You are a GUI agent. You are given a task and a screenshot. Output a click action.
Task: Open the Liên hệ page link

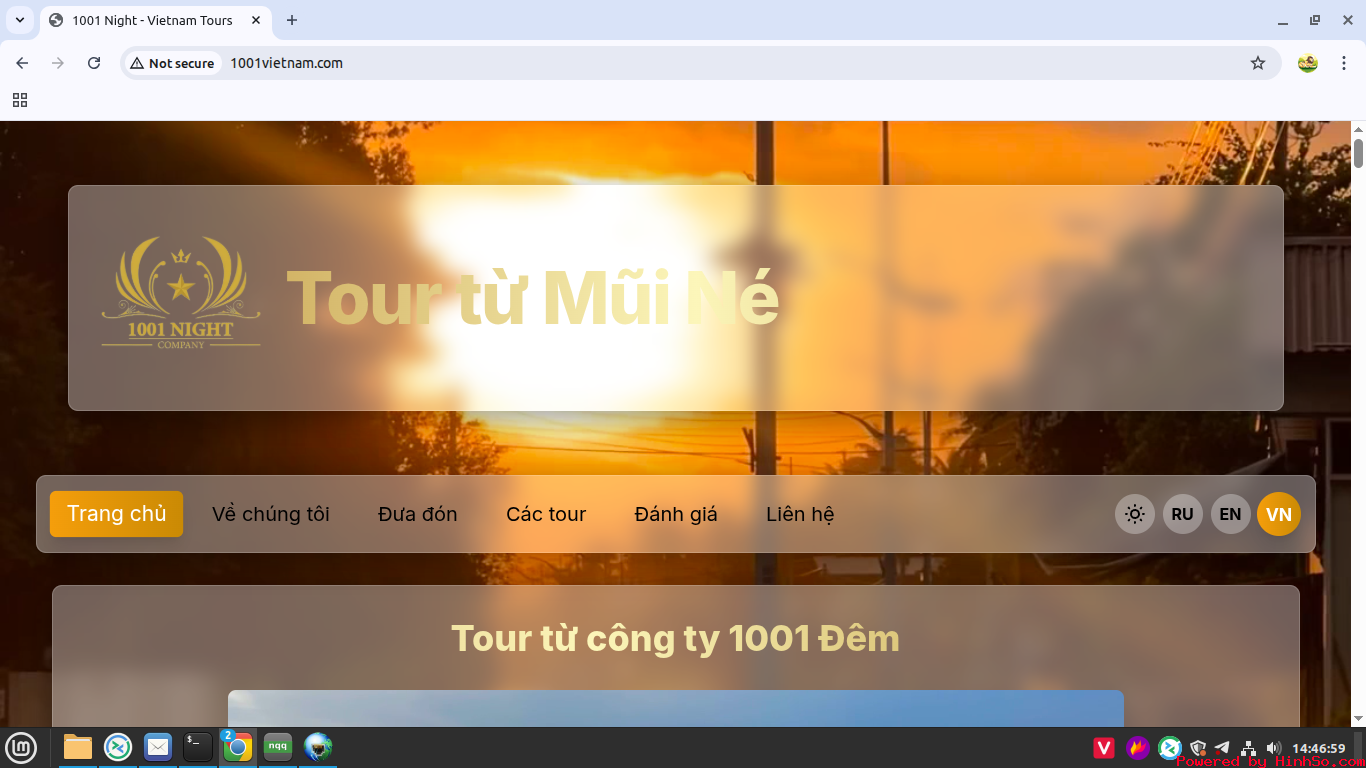(x=800, y=513)
